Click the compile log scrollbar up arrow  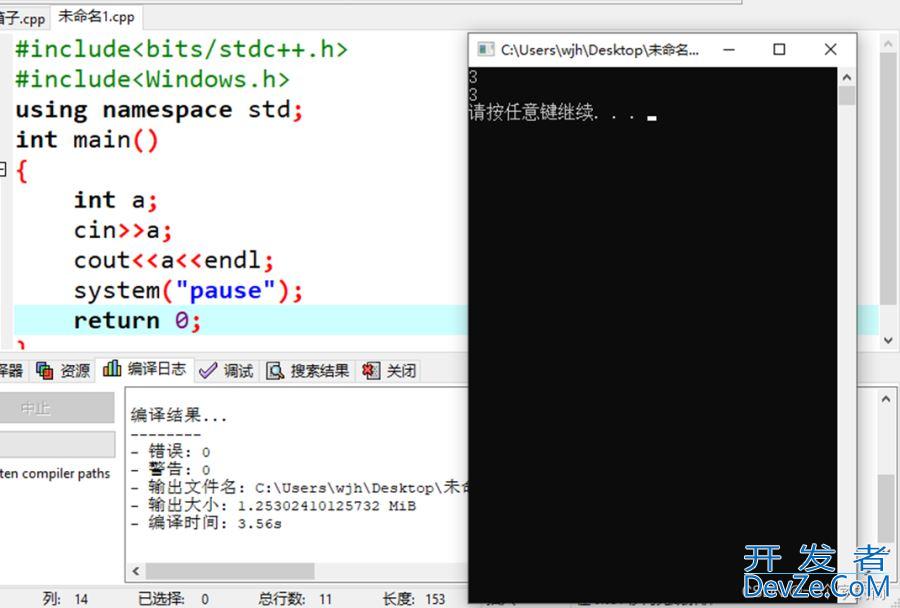click(885, 398)
